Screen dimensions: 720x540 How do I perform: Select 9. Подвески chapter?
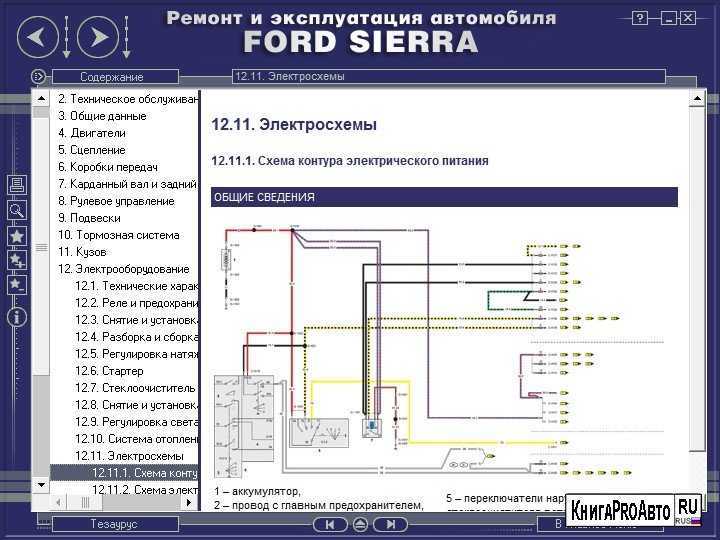(90, 218)
